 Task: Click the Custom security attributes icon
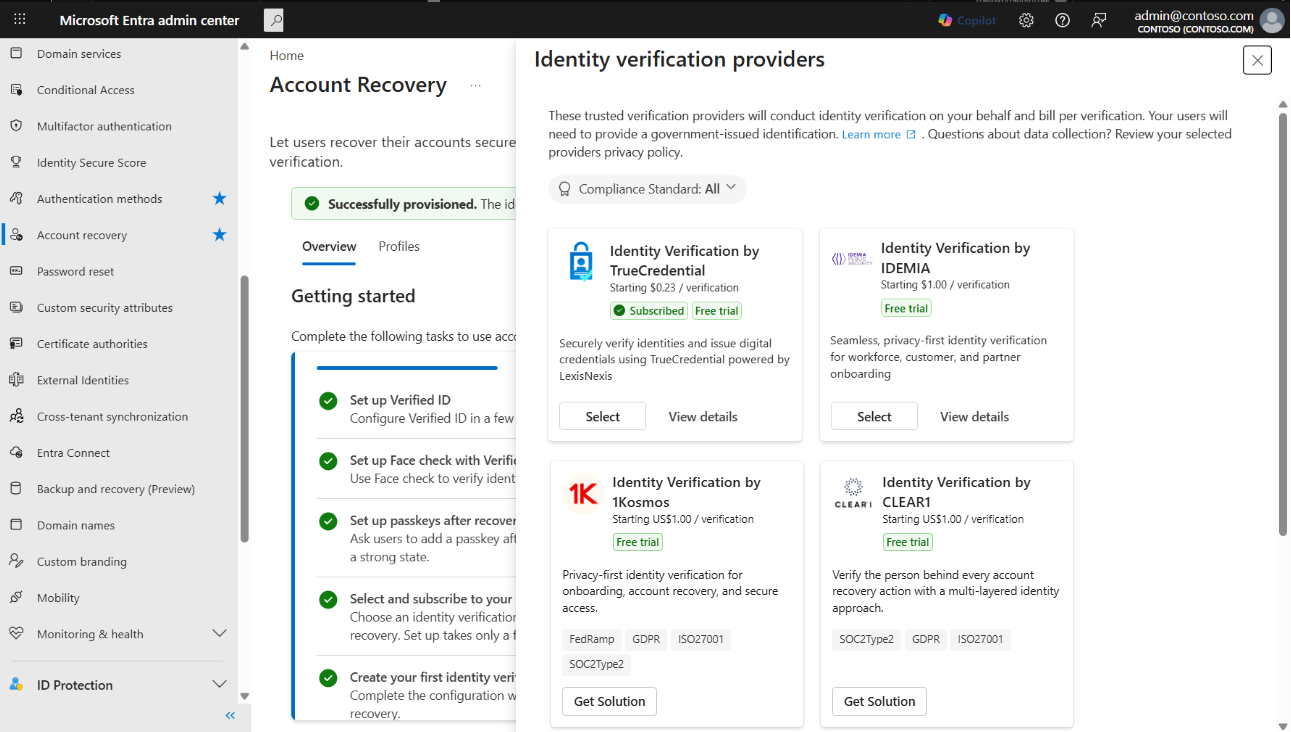click(x=16, y=308)
